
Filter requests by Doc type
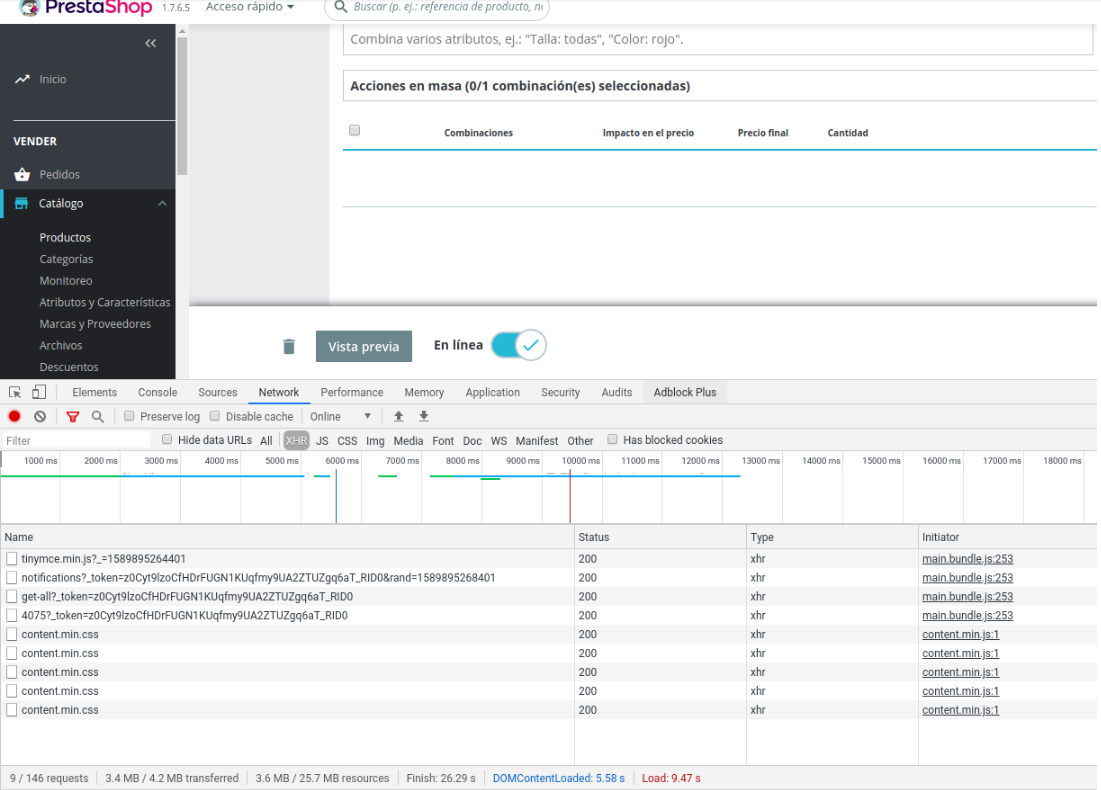[472, 440]
